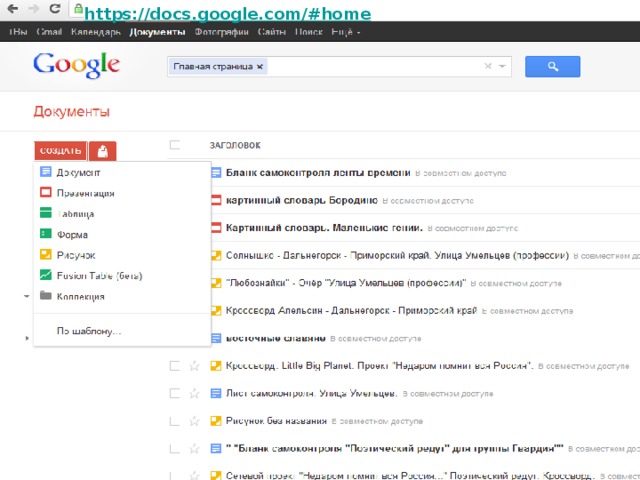The image size is (640, 480).
Task: Open Бланк самоконтроля ленты времени
Action: (318, 173)
